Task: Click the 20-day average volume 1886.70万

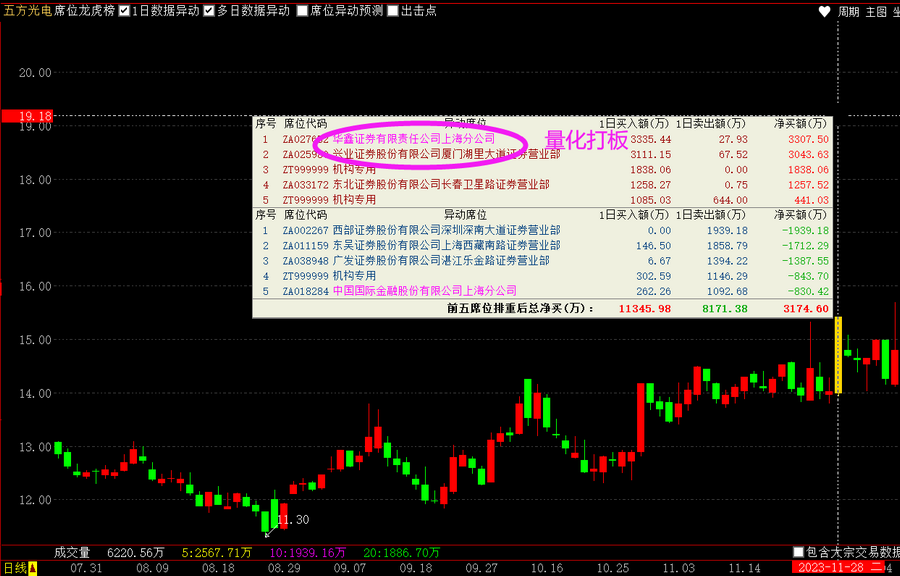Action: coord(400,552)
